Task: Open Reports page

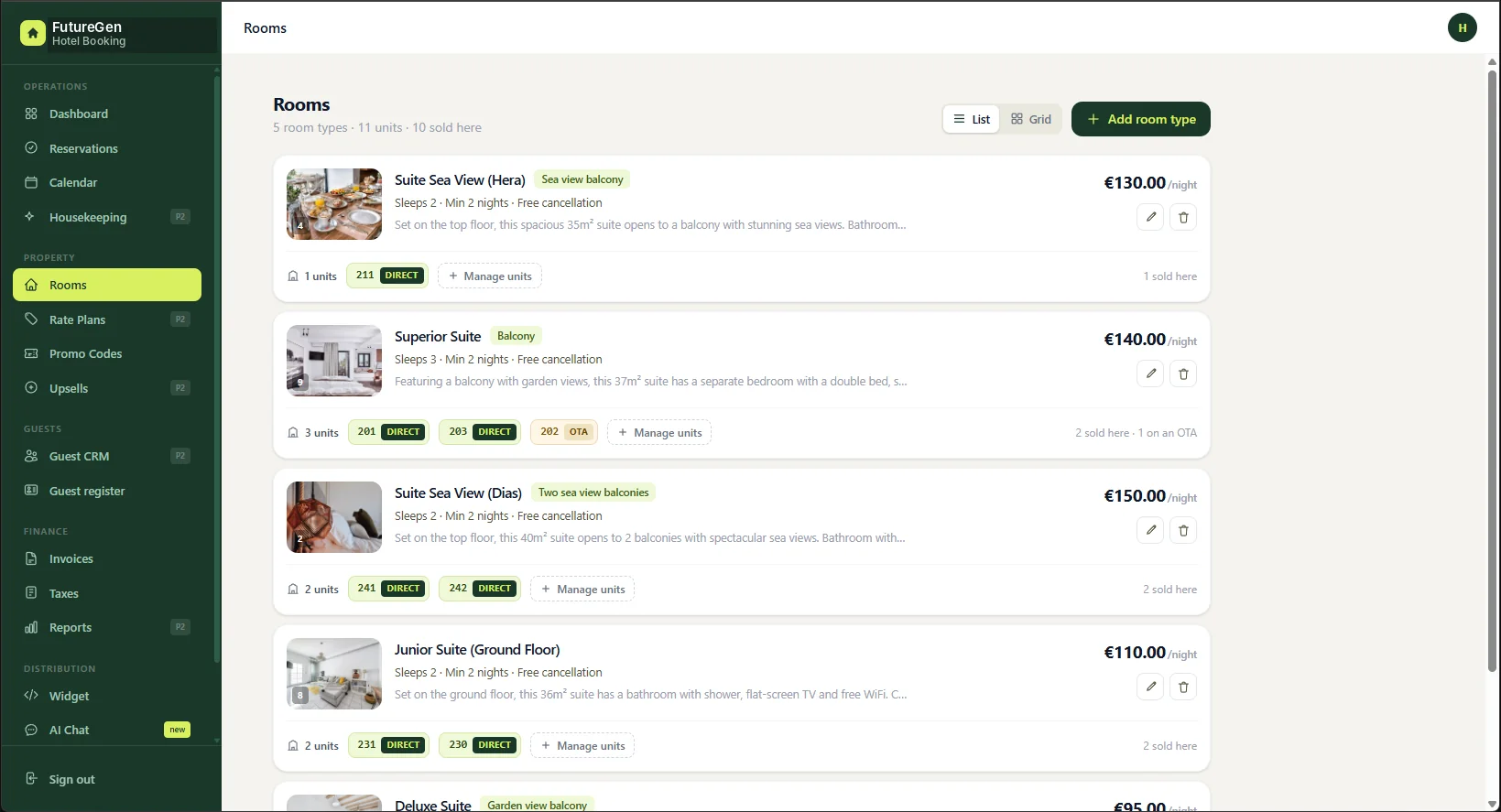Action: 107,627
